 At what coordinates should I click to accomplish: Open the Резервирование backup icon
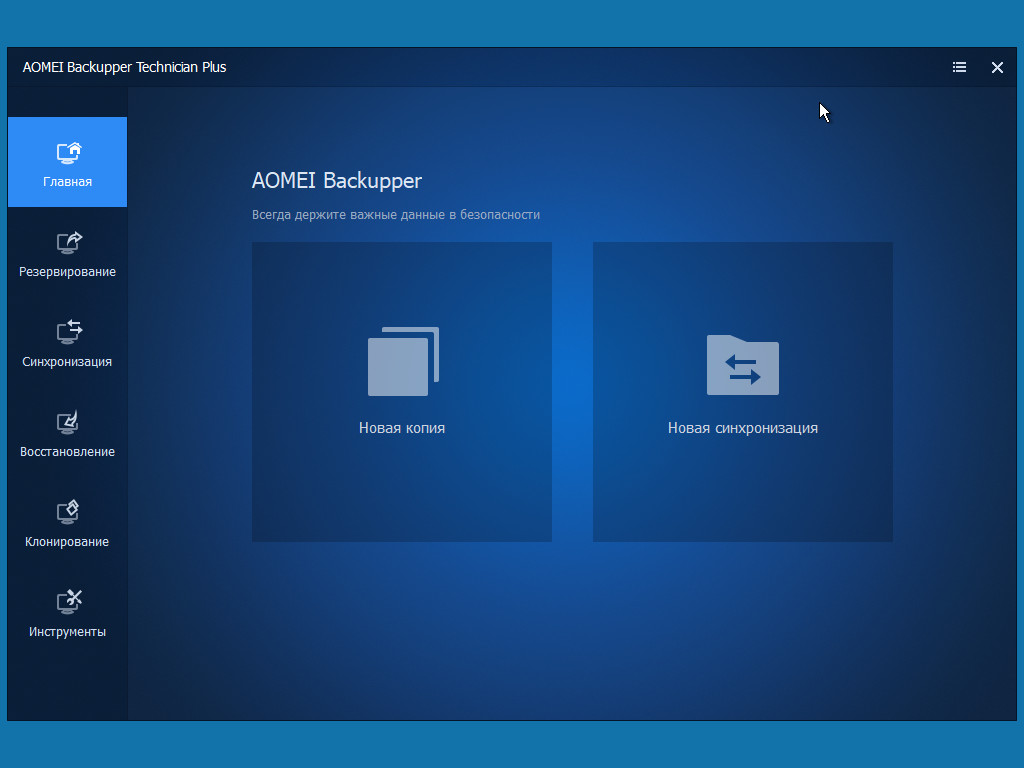point(69,243)
